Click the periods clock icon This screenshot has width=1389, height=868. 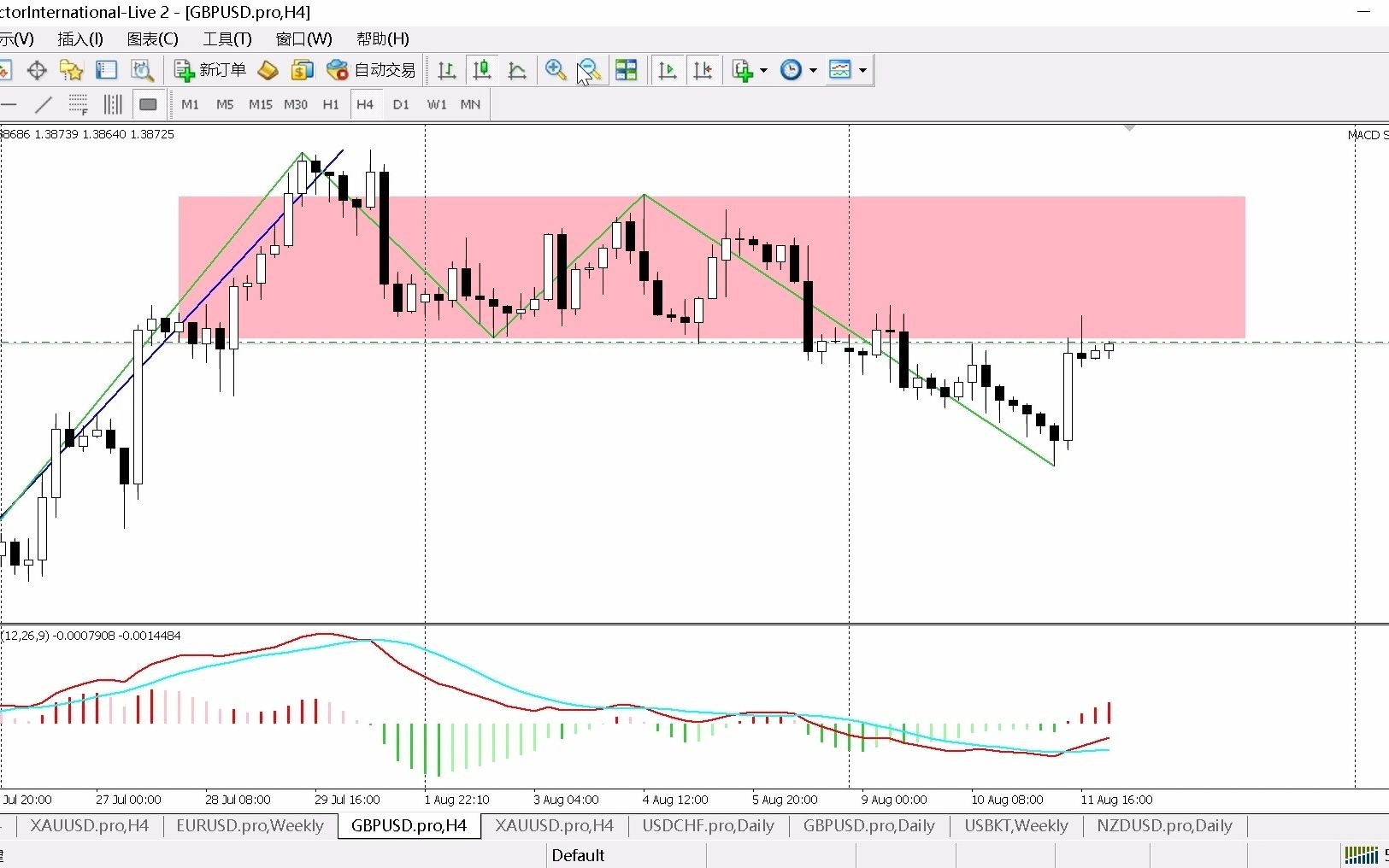(792, 70)
